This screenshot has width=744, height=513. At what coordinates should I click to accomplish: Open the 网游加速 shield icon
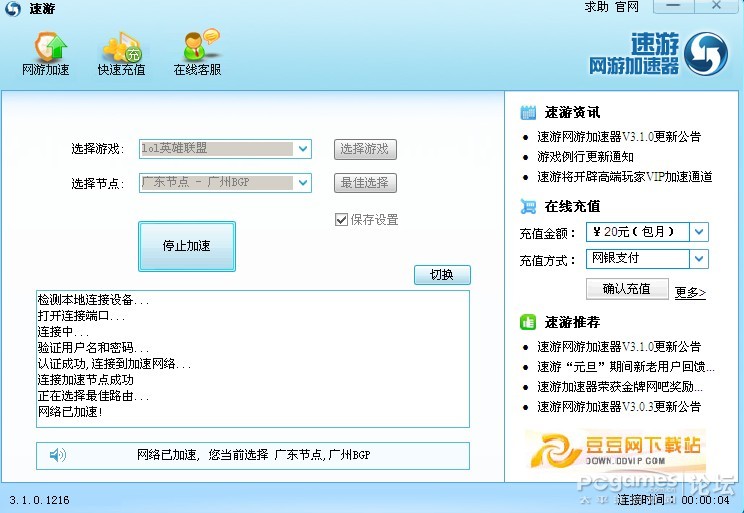pyautogui.click(x=50, y=47)
